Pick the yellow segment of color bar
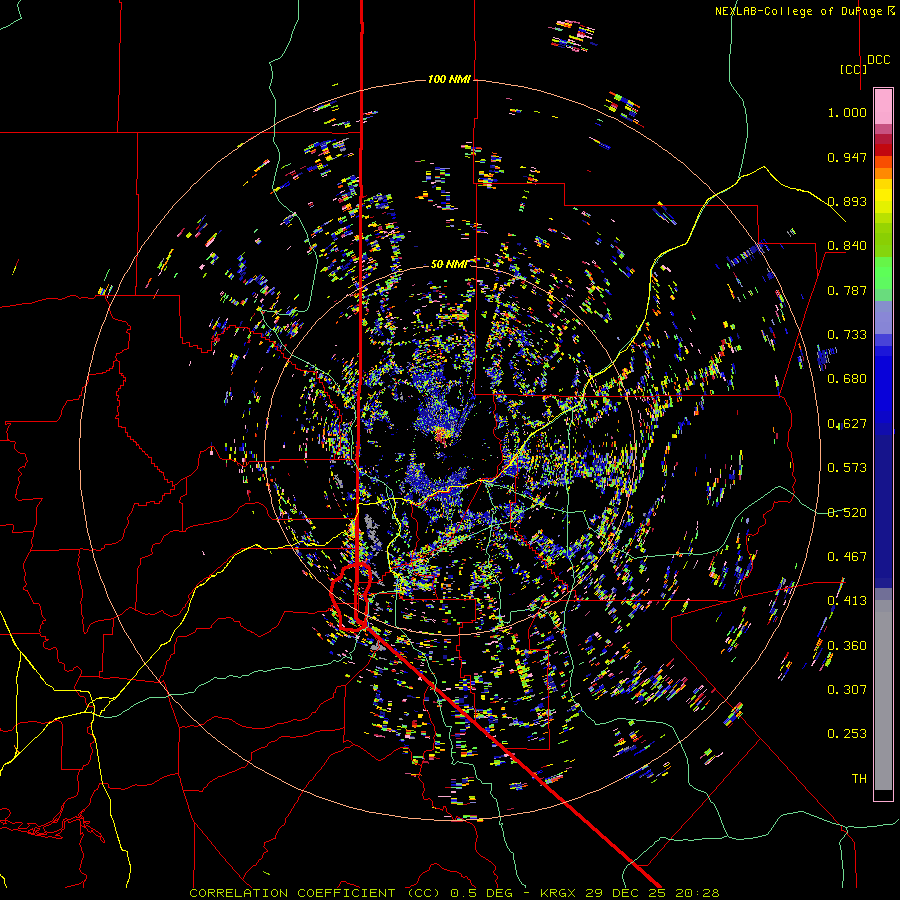 (x=883, y=196)
